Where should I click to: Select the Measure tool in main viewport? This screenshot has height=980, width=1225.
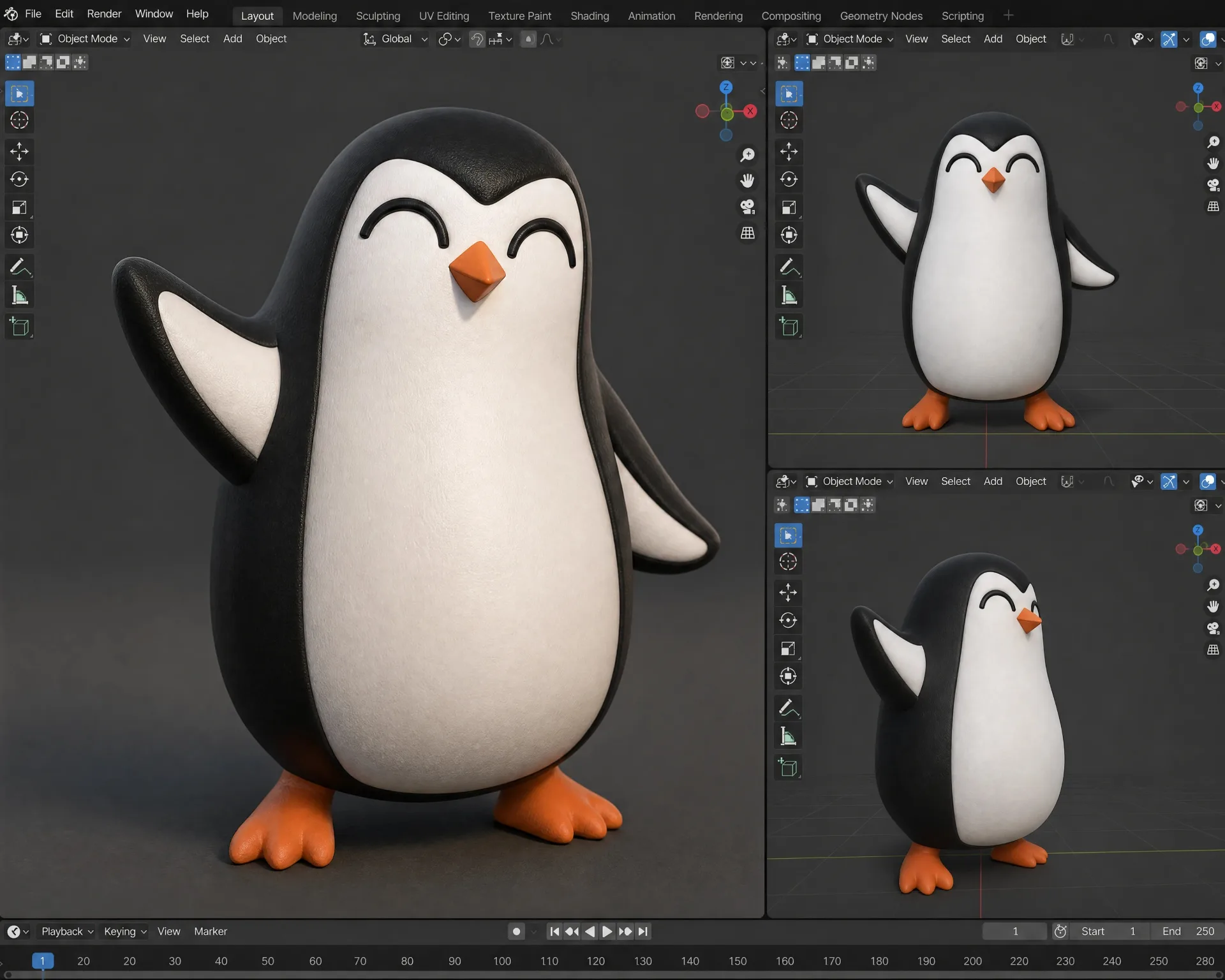[19, 295]
